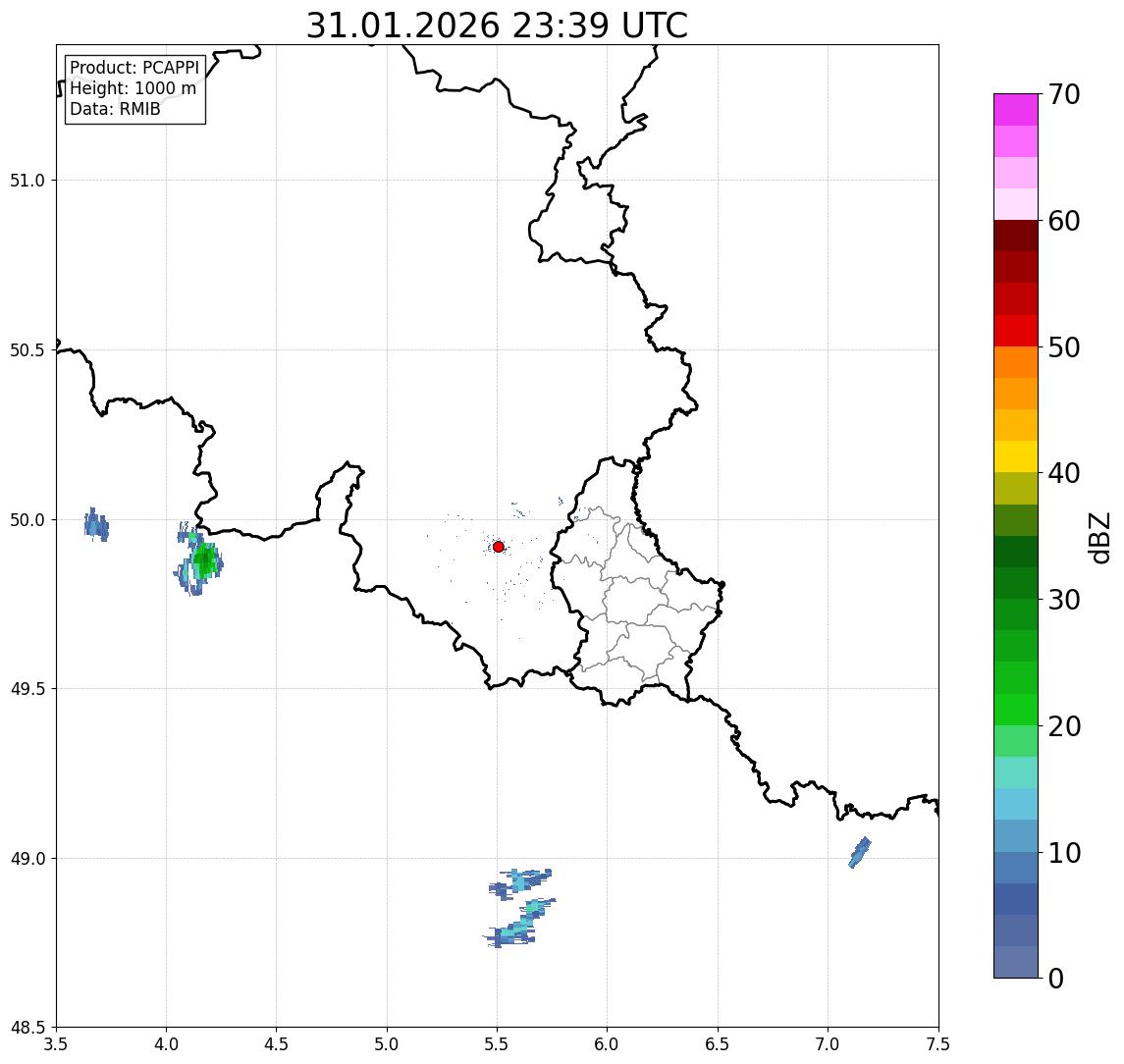Pick the orange swatch just below 50
Viewport: 1124px width, 1064px height.
1016,362
